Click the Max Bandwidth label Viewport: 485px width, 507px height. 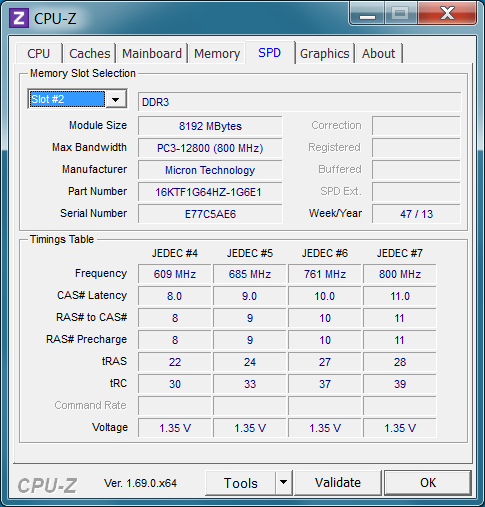point(89,147)
